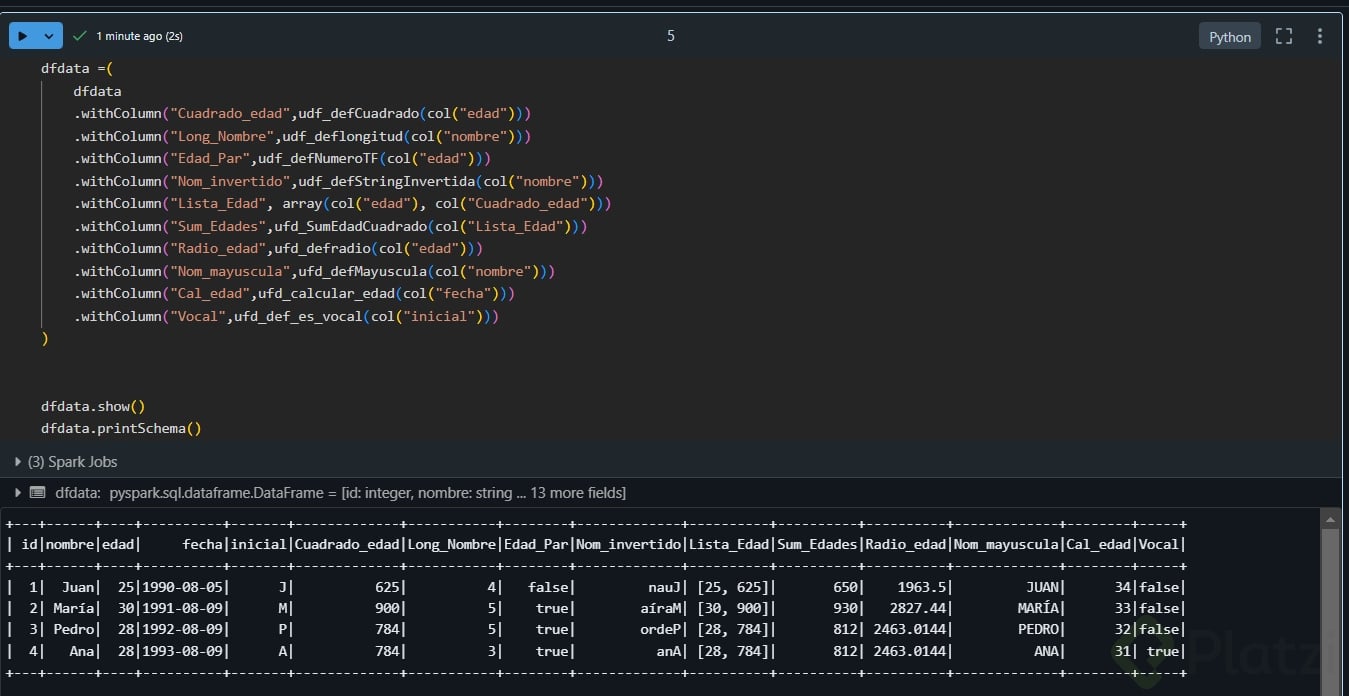Click the withColumn "Lista_Edad" code line

pos(342,203)
